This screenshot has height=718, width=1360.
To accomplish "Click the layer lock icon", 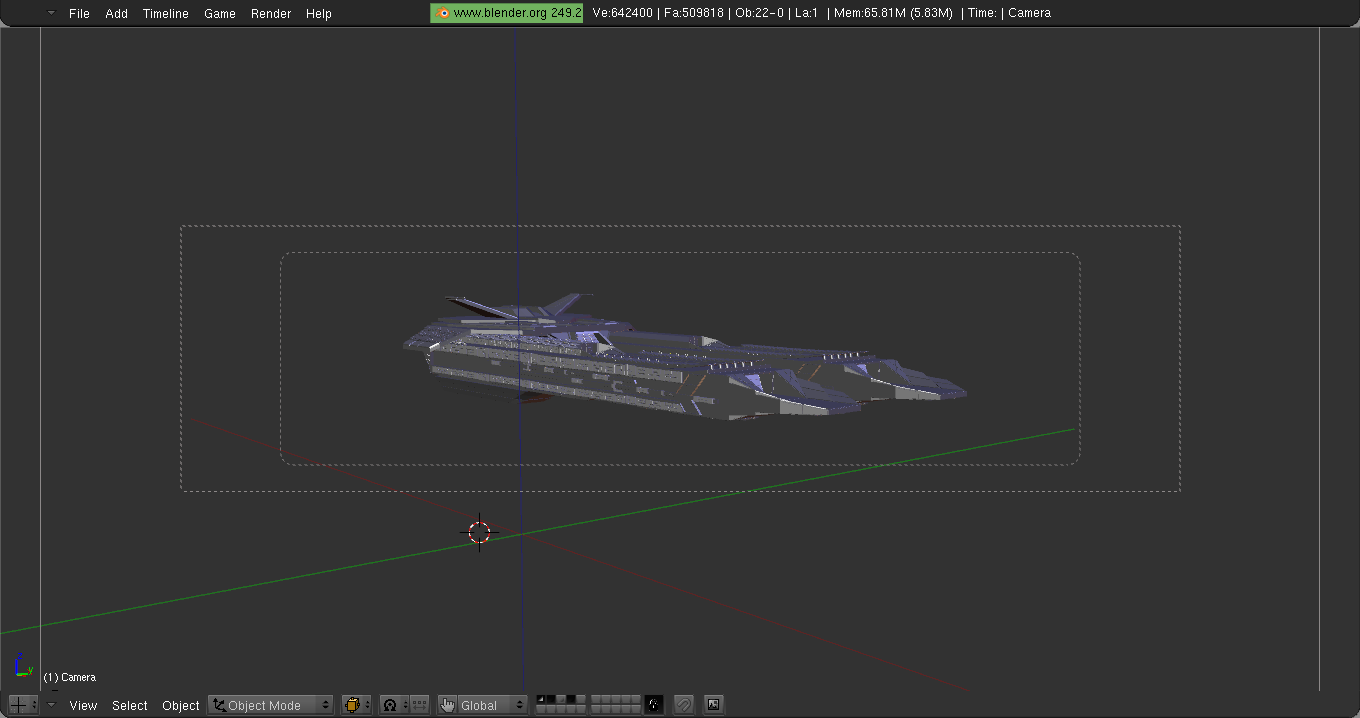I will click(x=654, y=705).
